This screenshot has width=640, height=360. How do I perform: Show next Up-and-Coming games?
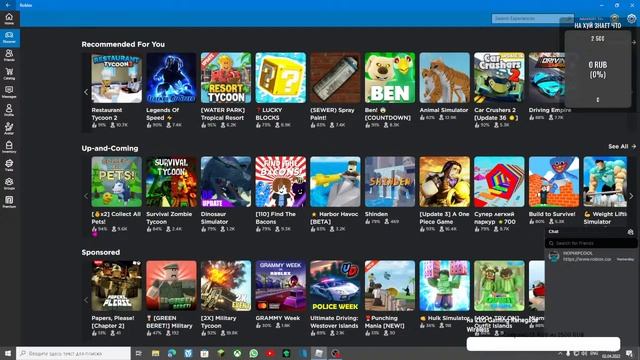pyautogui.click(x=631, y=196)
